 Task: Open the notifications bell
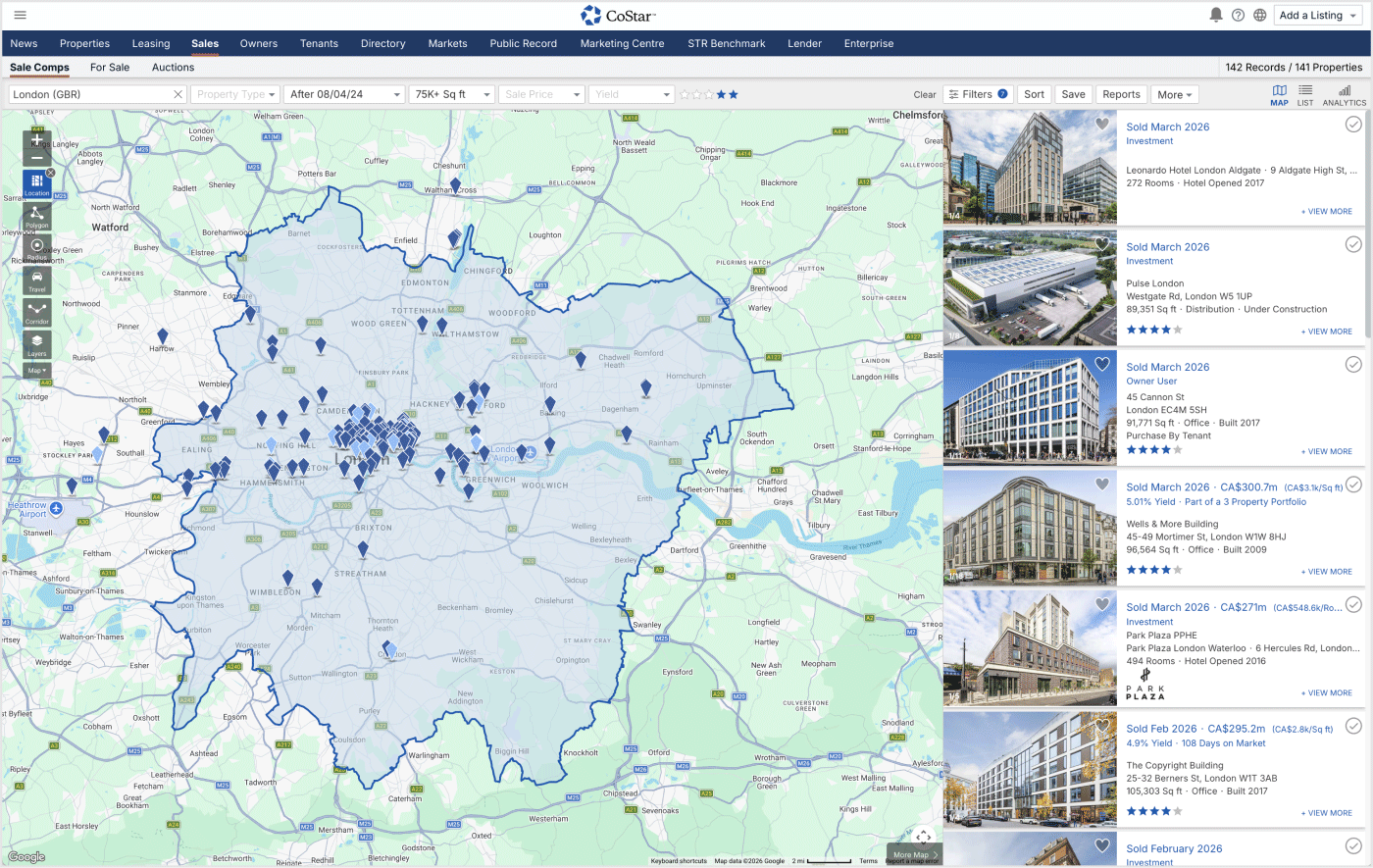(1216, 15)
